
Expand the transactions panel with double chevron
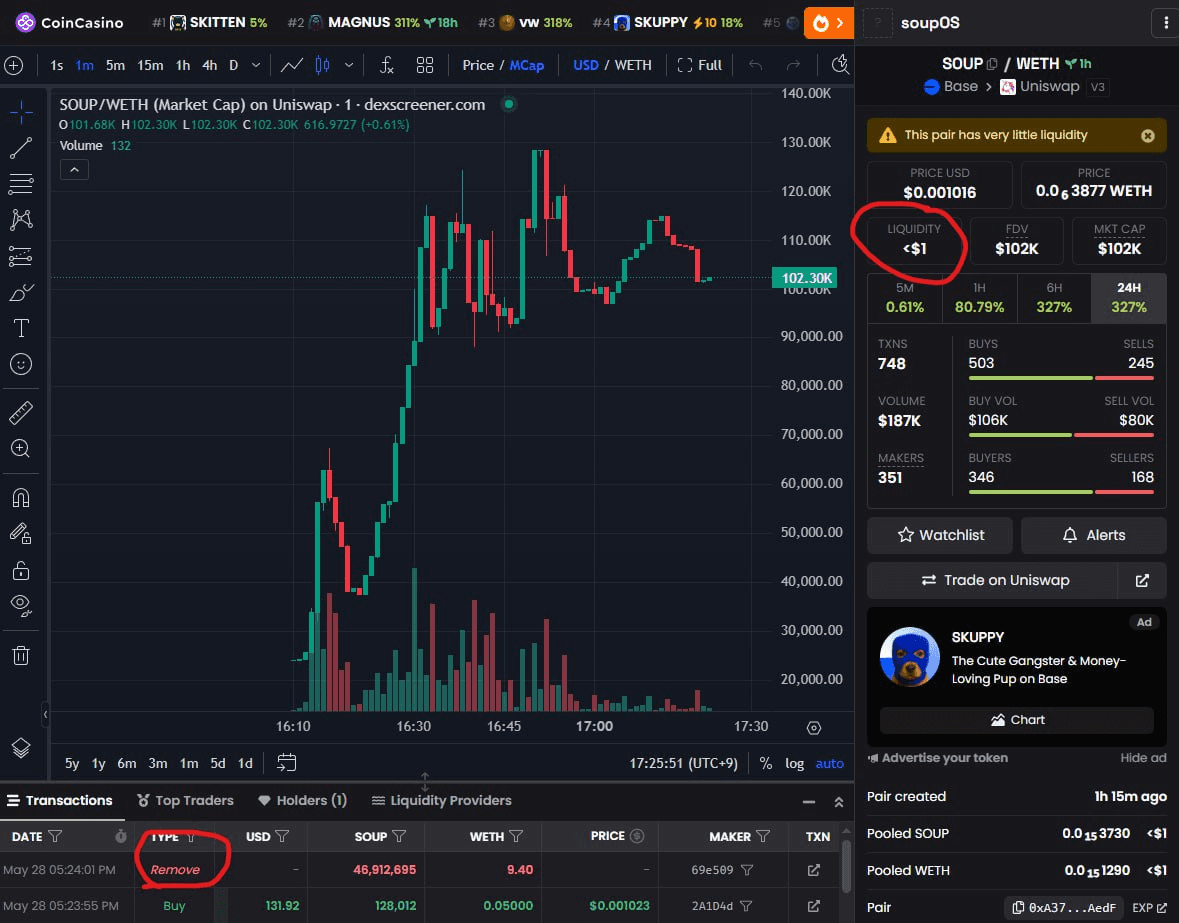click(x=839, y=802)
